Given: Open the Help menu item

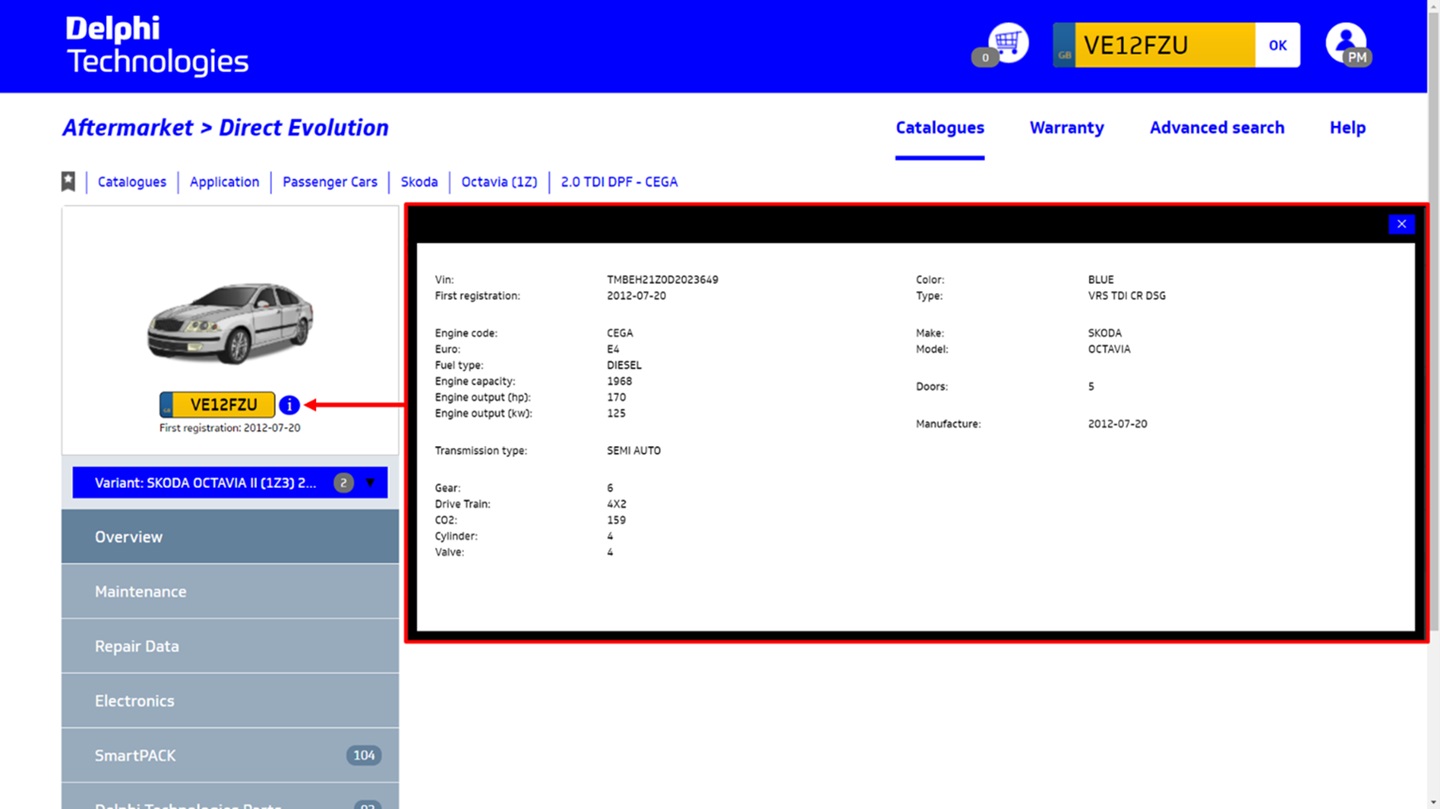Looking at the screenshot, I should click(1347, 128).
